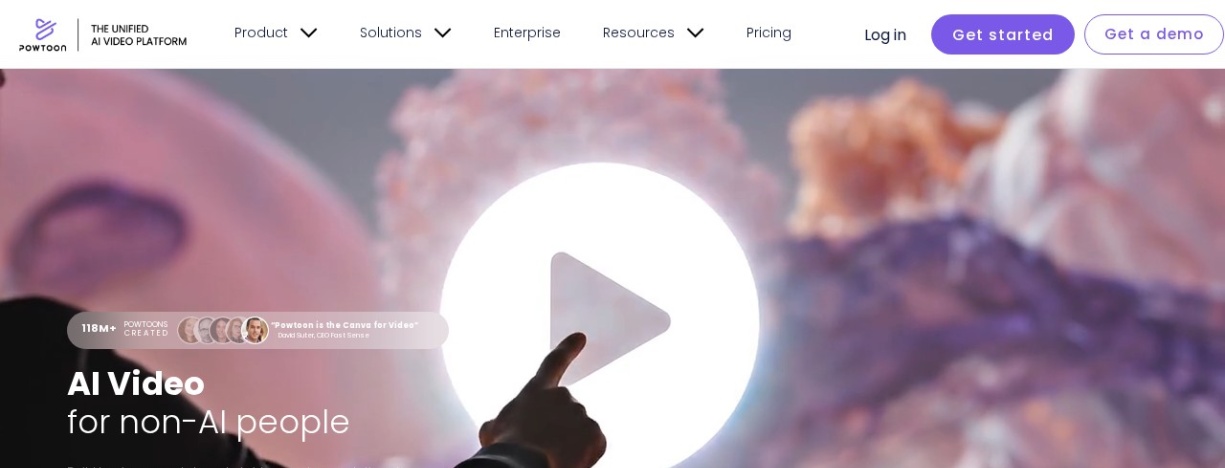
Task: Play the hero video
Action: pyautogui.click(x=600, y=322)
